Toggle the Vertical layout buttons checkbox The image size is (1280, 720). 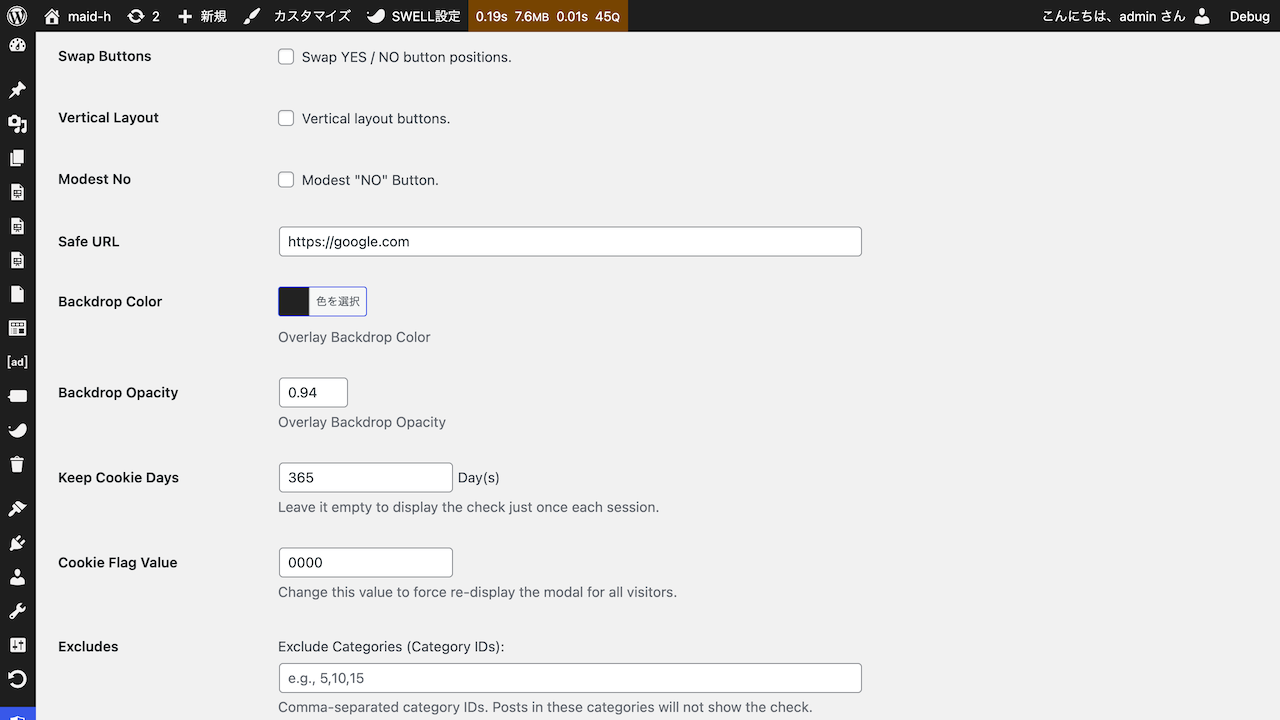coord(286,118)
